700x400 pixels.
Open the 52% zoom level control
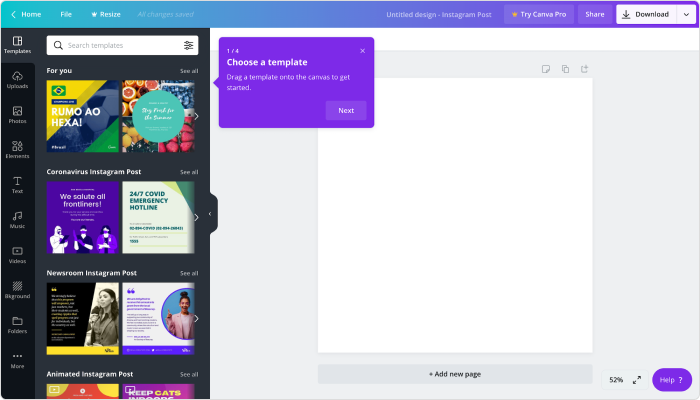click(616, 380)
